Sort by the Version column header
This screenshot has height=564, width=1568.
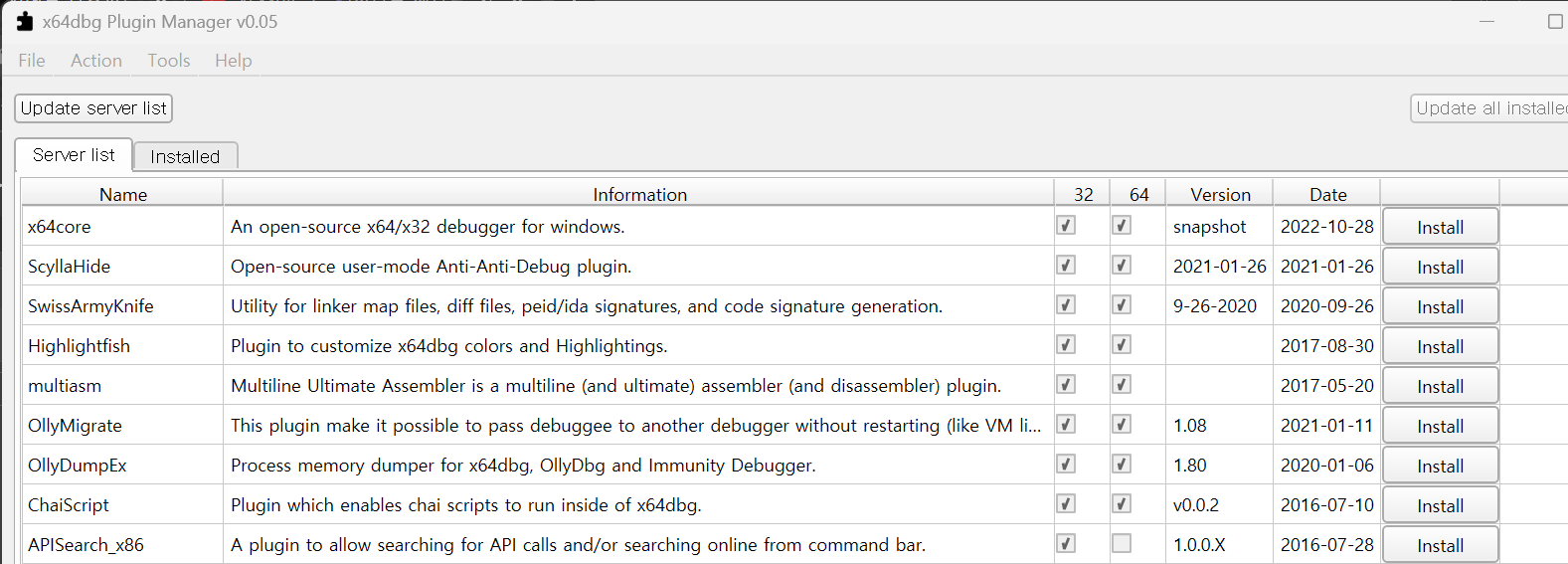point(1220,194)
